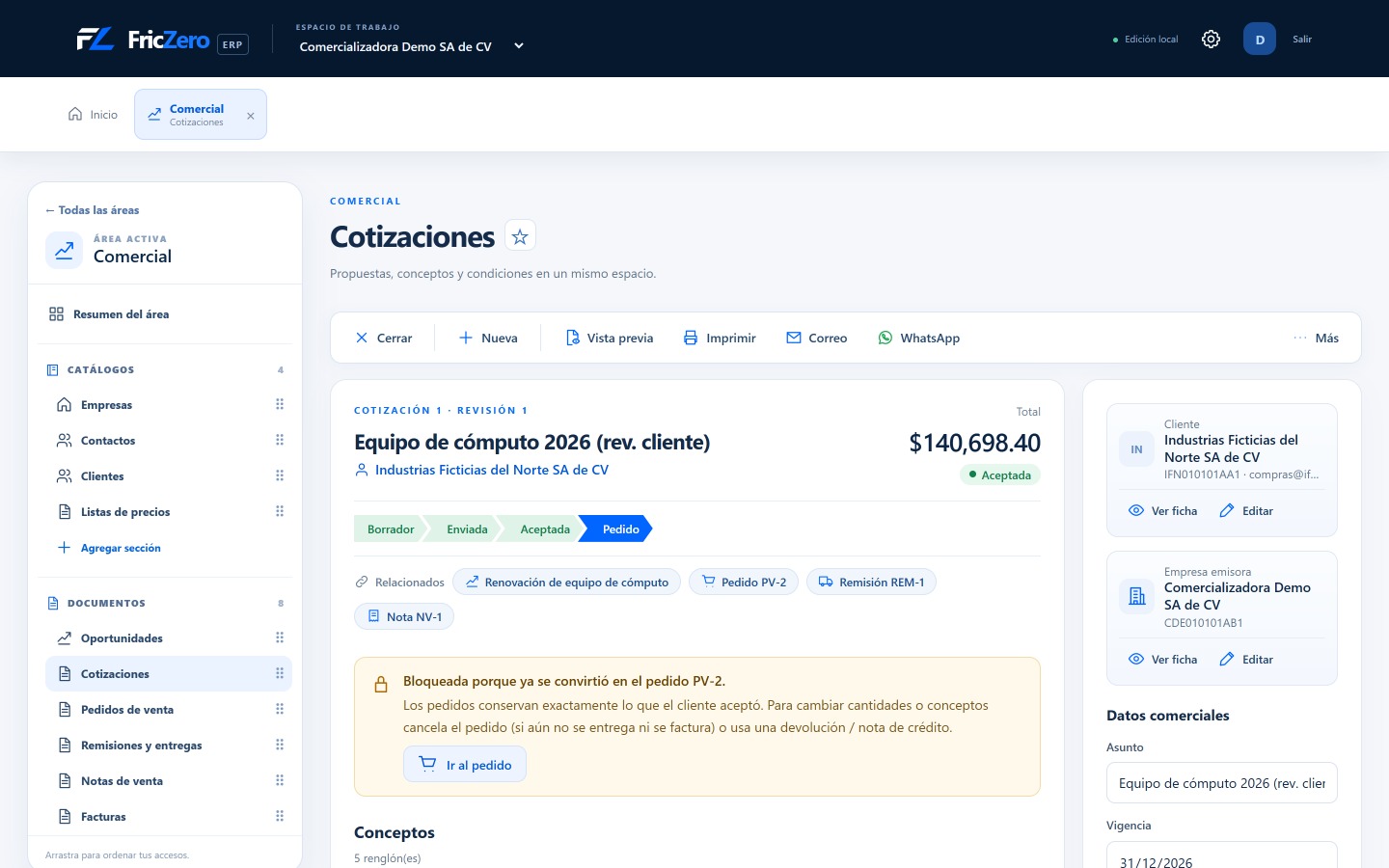Image resolution: width=1389 pixels, height=868 pixels.
Task: Open related Nota NV-1 chip
Action: pyautogui.click(x=404, y=617)
